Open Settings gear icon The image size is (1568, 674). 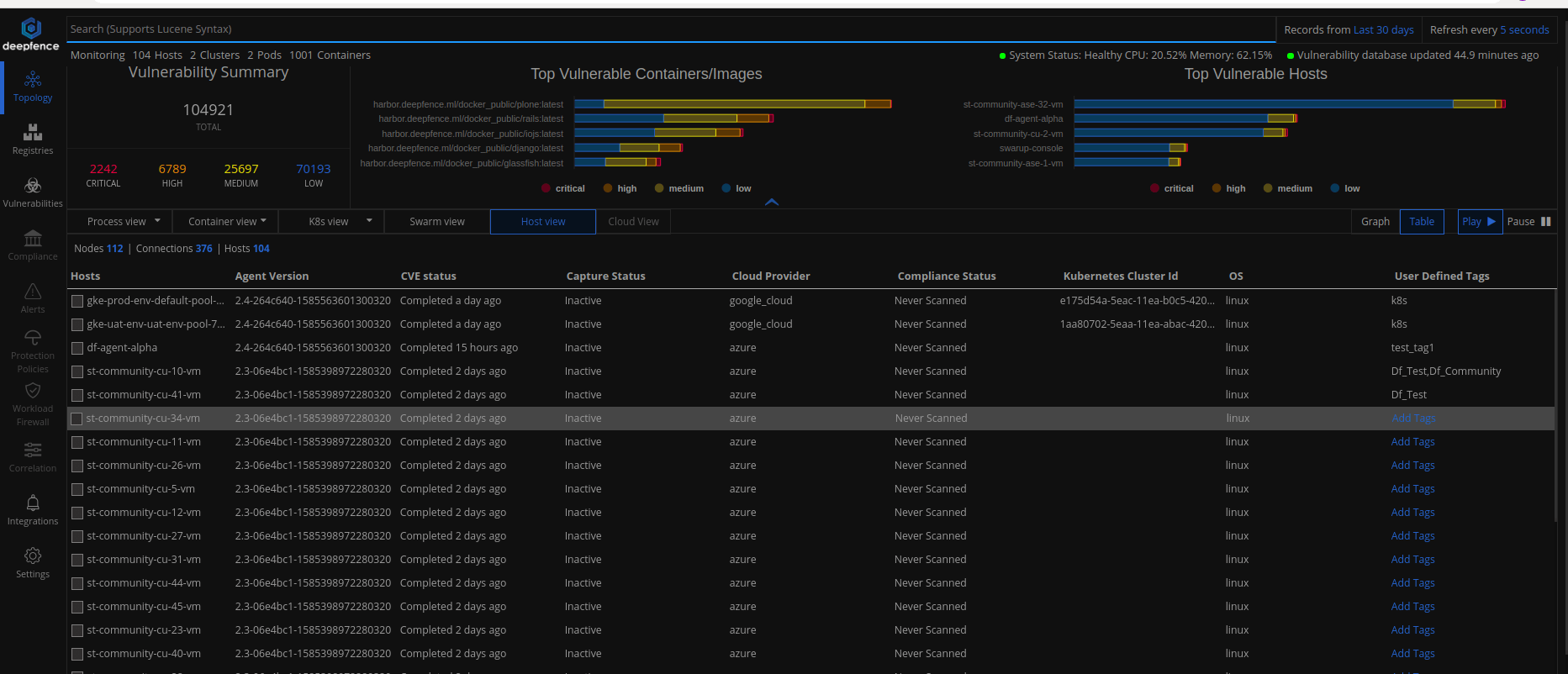pyautogui.click(x=33, y=556)
